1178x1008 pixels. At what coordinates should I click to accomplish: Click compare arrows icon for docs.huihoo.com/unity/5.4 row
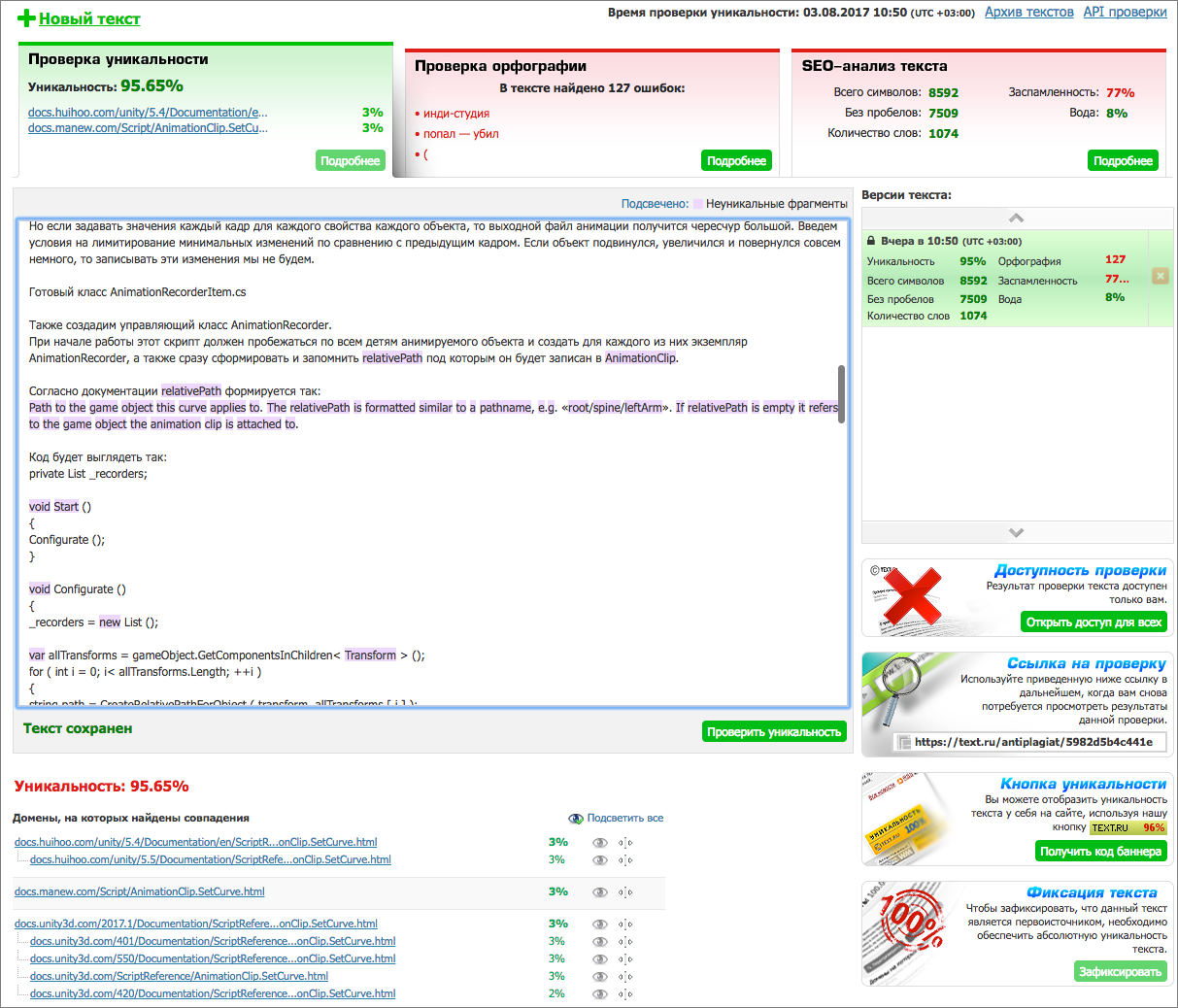(x=625, y=843)
